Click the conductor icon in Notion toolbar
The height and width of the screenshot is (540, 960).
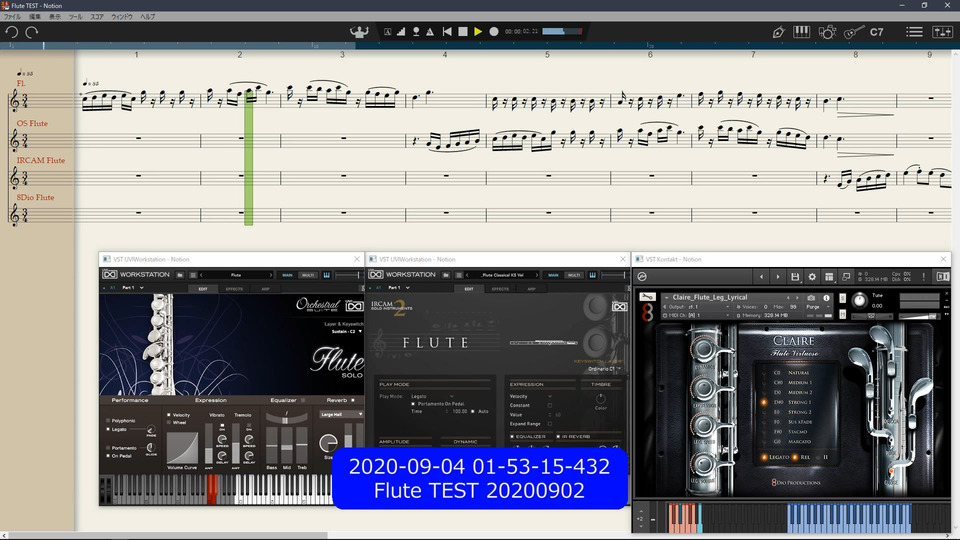click(x=359, y=32)
